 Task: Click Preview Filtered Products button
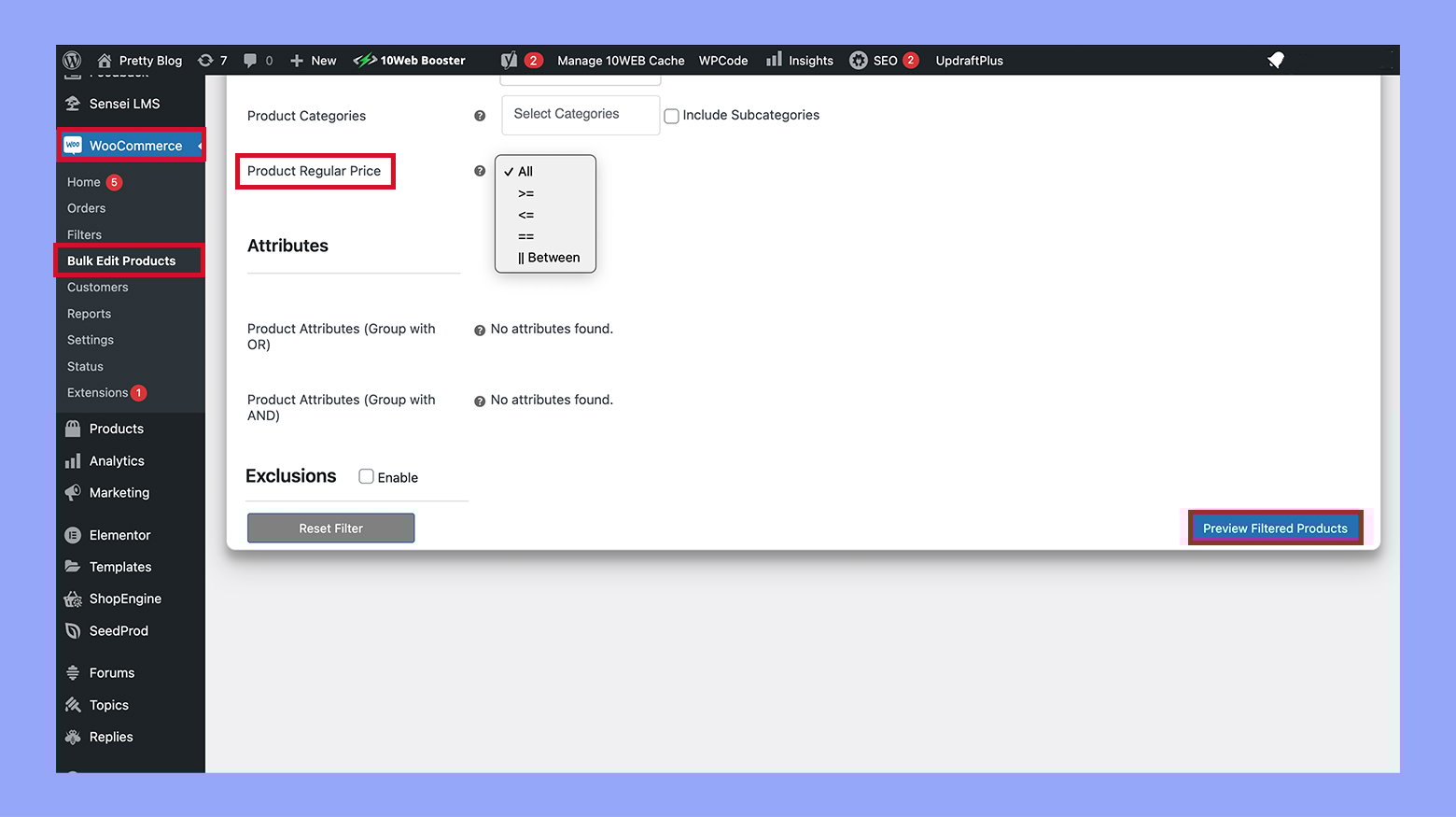tap(1275, 528)
